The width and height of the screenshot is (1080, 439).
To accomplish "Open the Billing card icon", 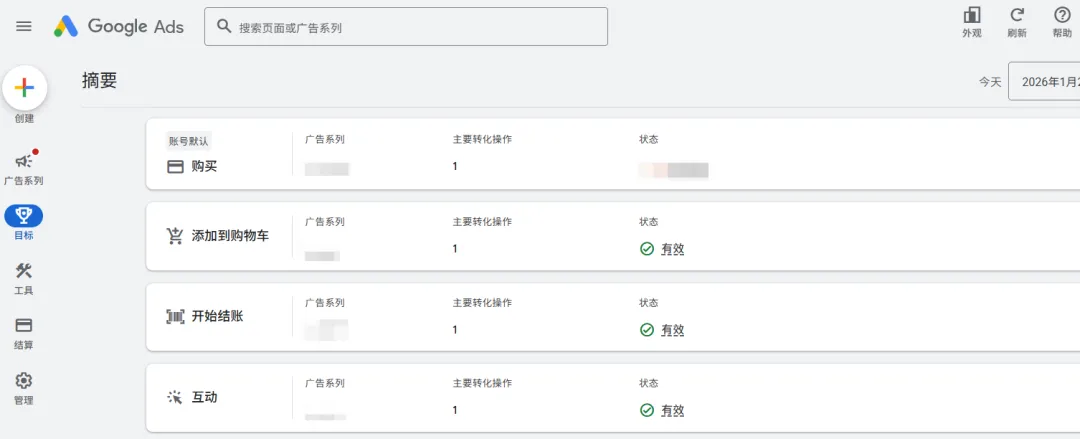I will coord(24,326).
